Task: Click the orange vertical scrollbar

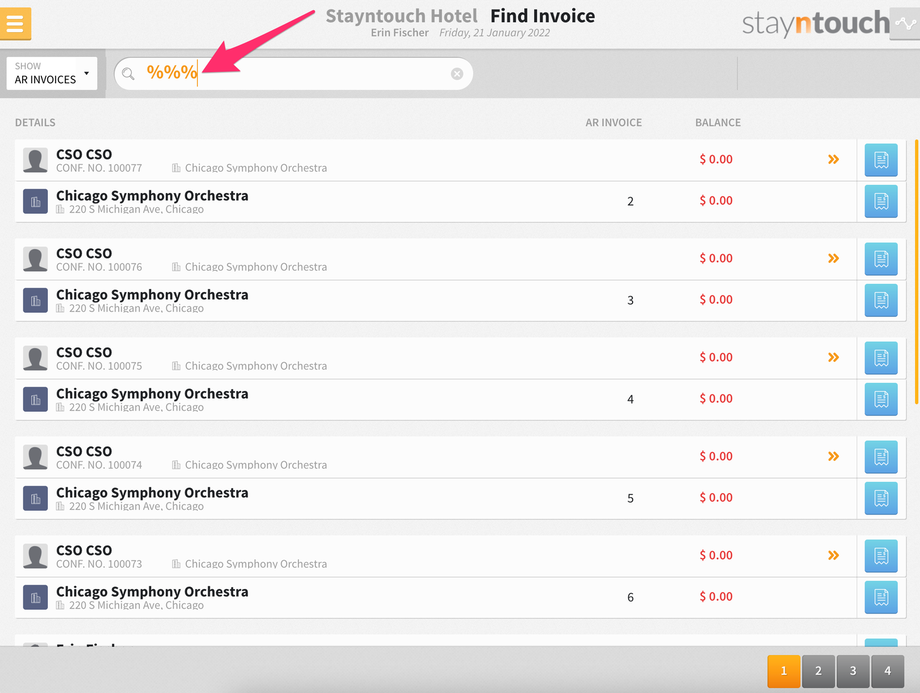Action: [916, 272]
